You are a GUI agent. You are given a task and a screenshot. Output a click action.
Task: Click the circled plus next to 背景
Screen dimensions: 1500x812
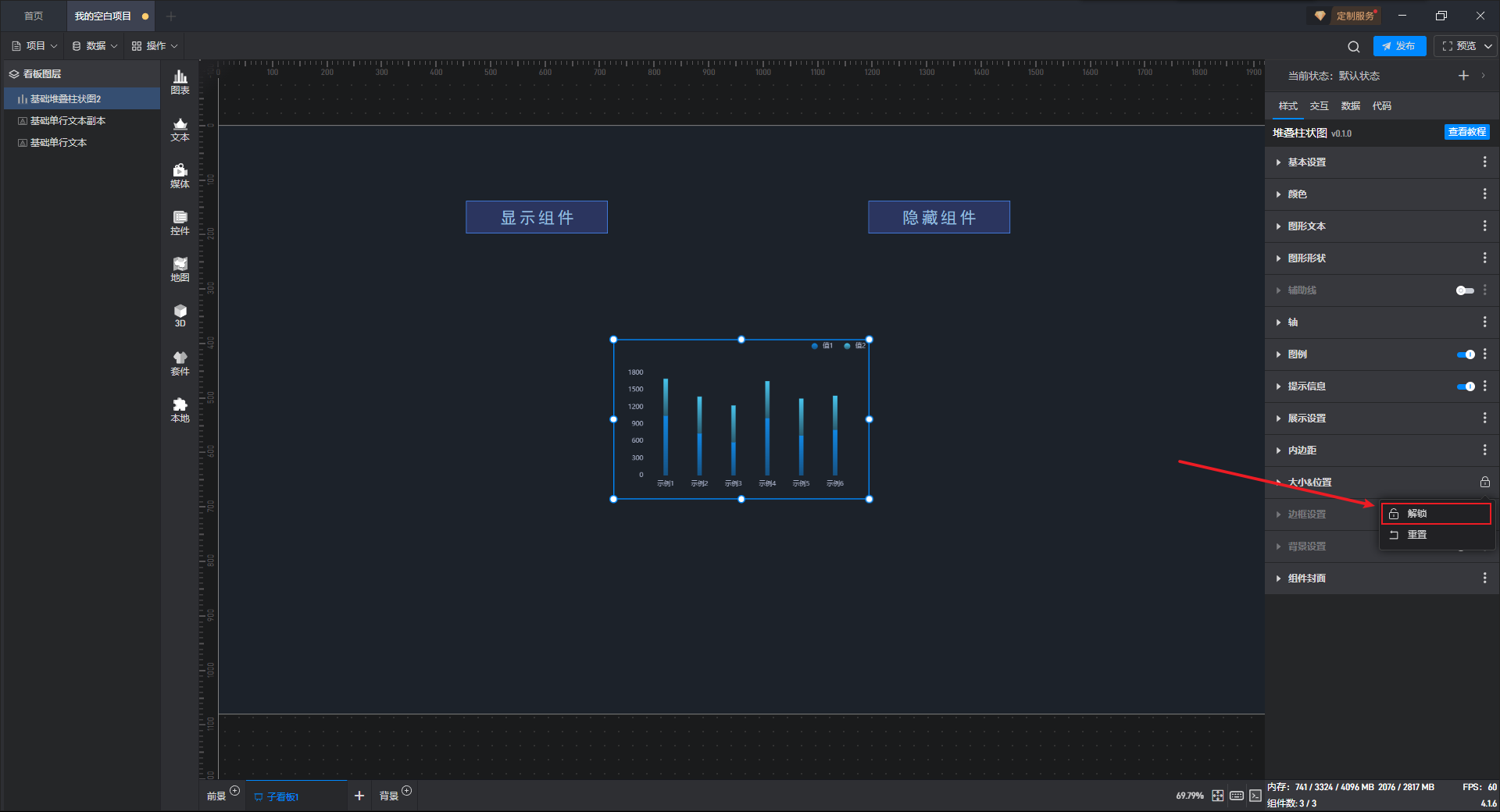407,791
